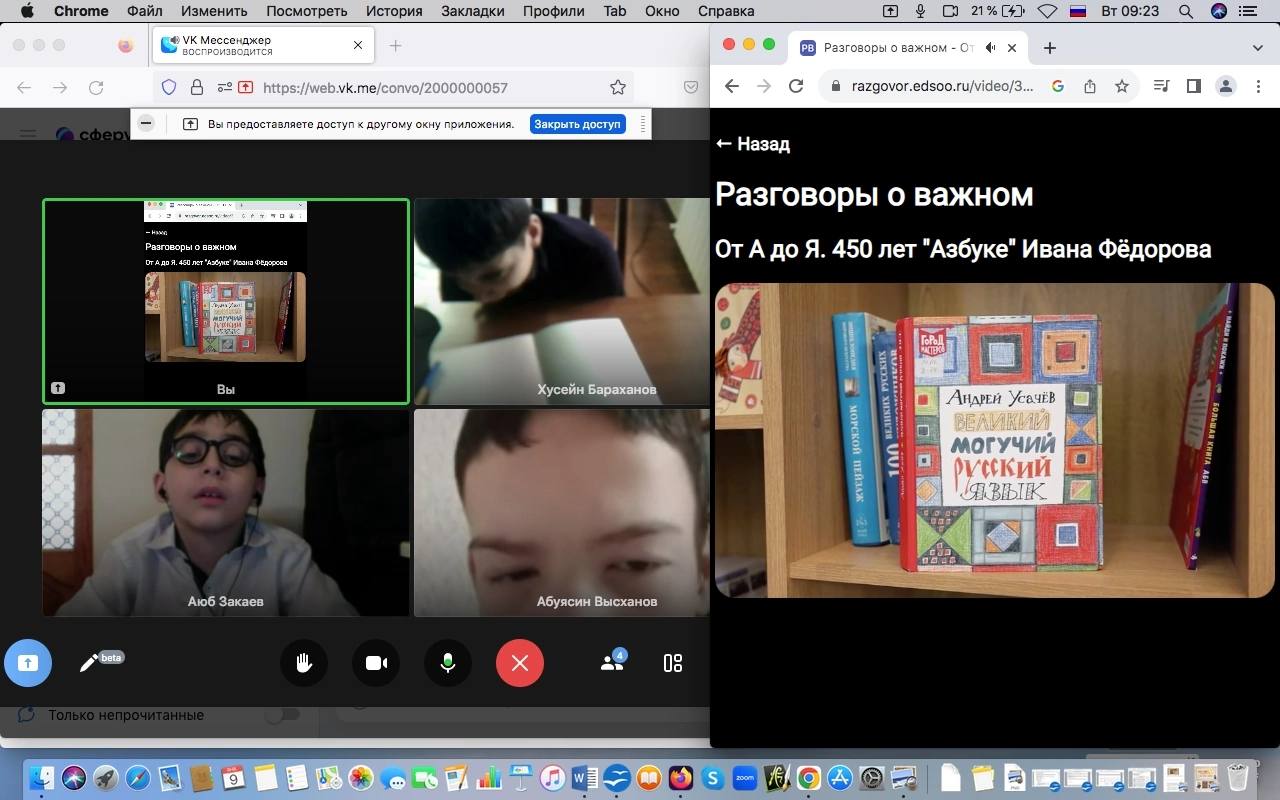
Task: Click the web.vk.me address bar
Action: click(385, 88)
